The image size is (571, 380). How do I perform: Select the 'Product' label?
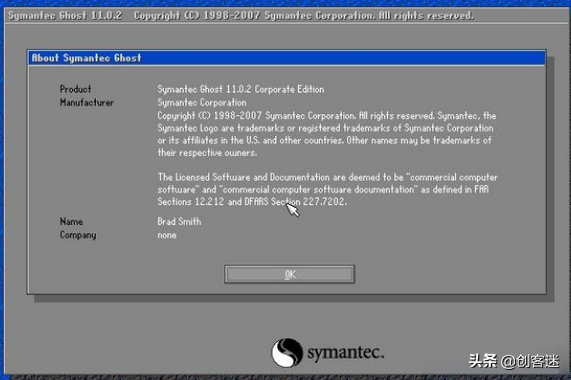(x=75, y=89)
